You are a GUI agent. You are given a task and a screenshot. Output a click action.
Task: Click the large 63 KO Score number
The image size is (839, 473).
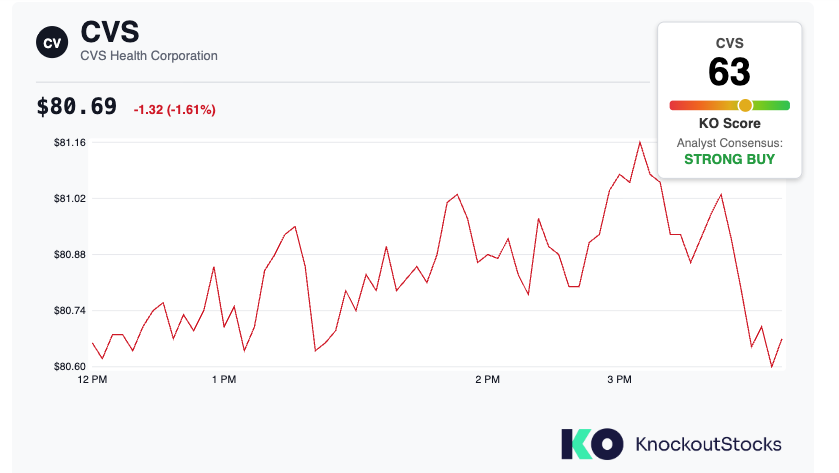[729, 72]
